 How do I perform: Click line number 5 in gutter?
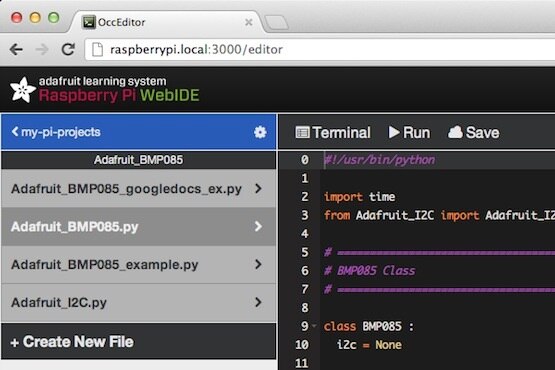304,252
